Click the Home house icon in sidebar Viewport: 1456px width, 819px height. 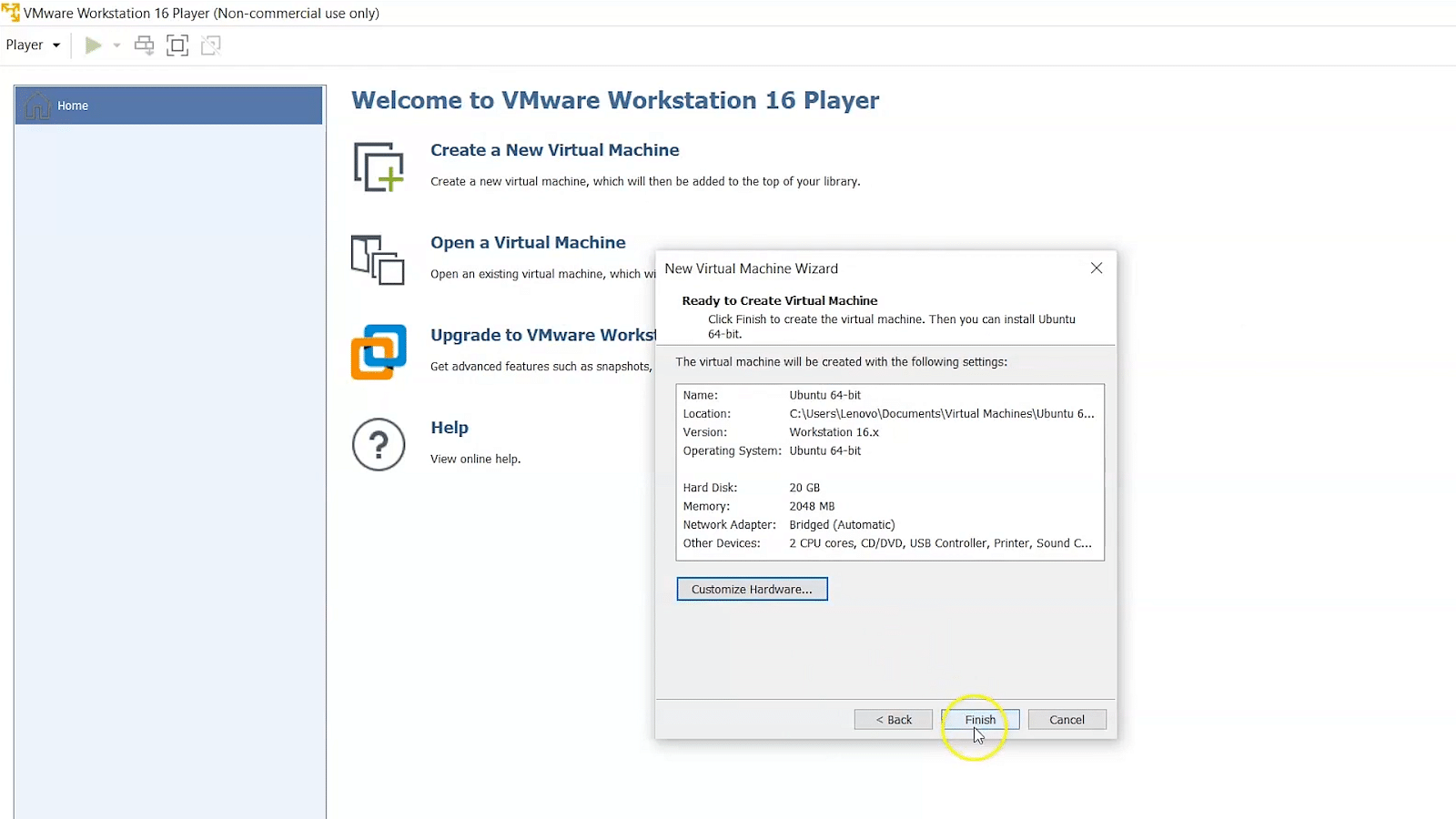[37, 106]
